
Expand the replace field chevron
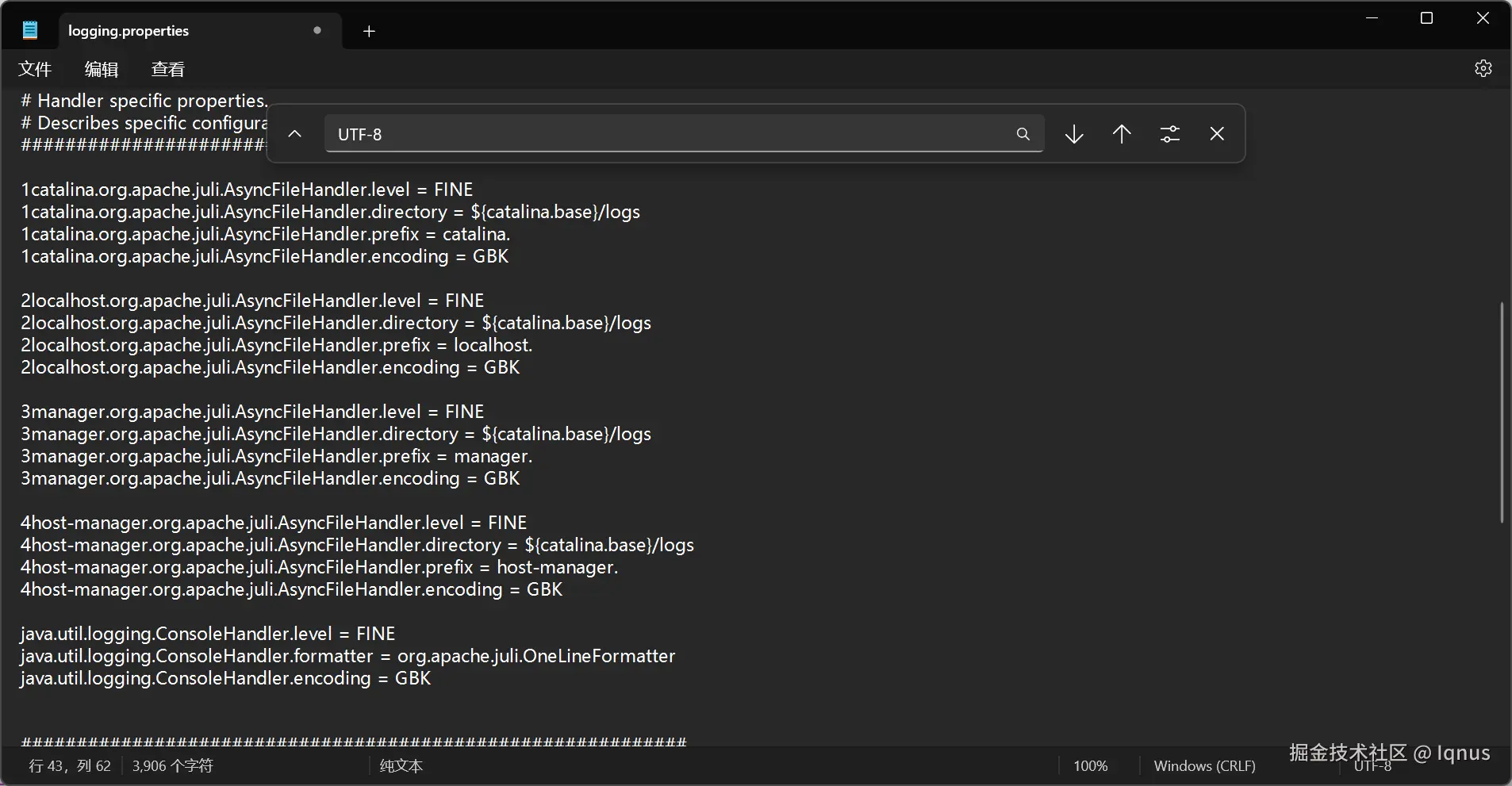[x=294, y=134]
